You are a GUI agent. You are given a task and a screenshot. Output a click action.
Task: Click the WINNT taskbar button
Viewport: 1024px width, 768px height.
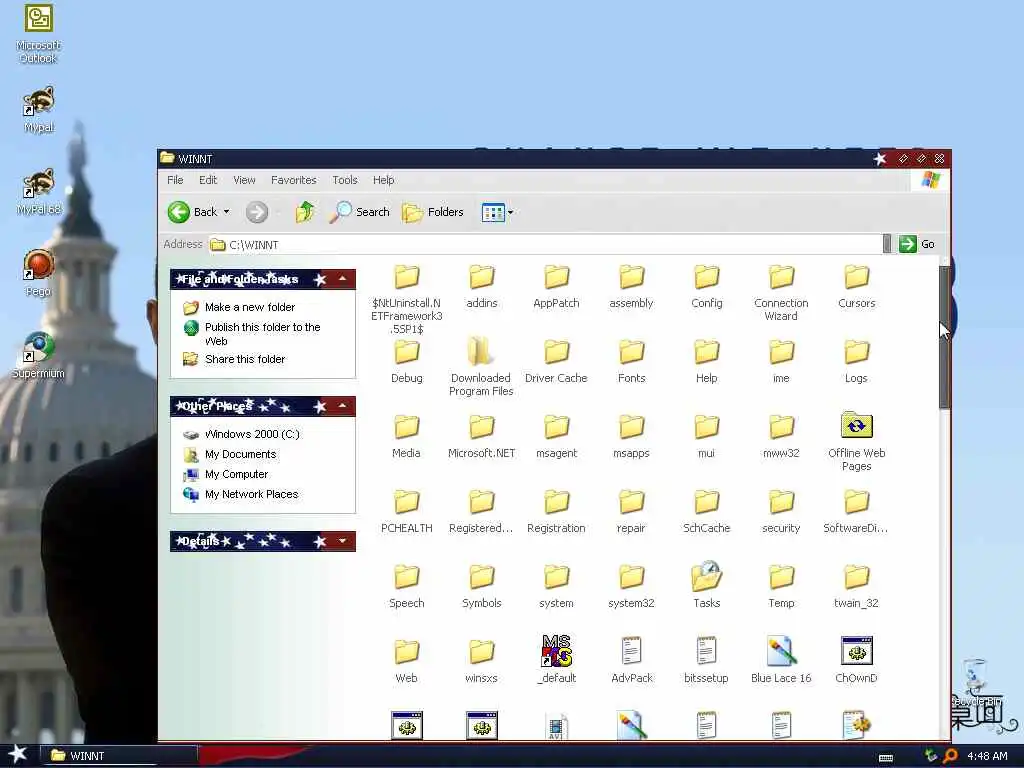120,756
